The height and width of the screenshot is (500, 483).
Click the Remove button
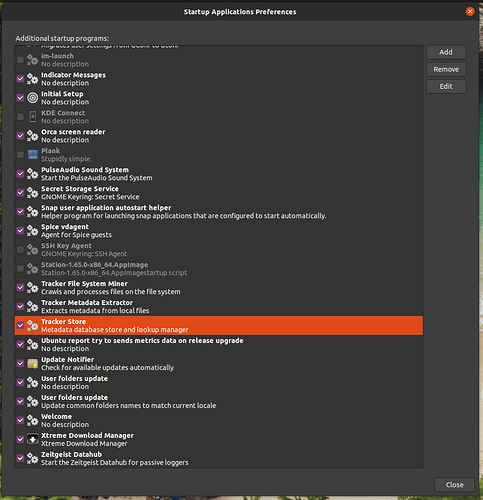[x=446, y=69]
